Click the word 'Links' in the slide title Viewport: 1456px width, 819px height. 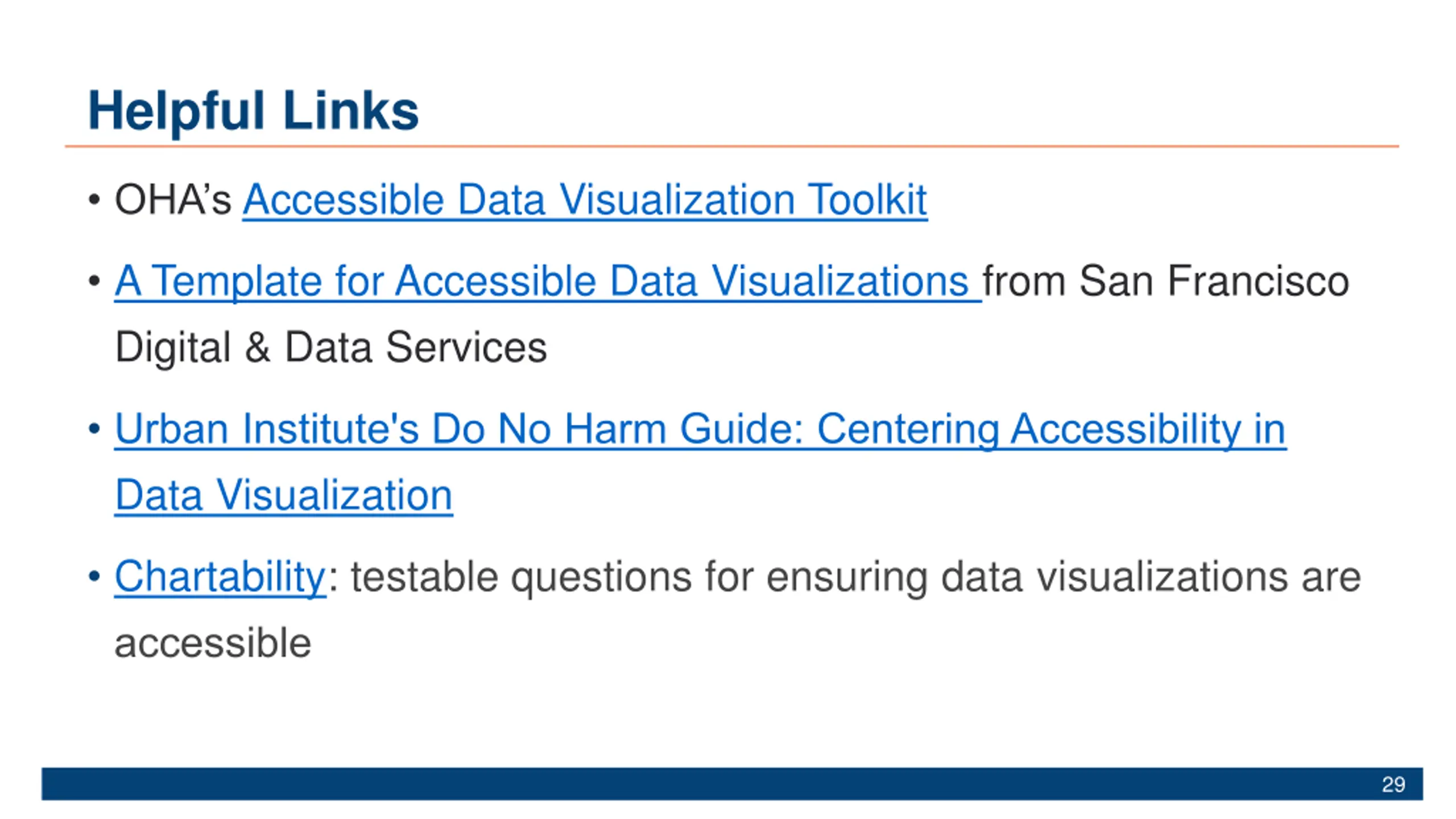pos(350,111)
